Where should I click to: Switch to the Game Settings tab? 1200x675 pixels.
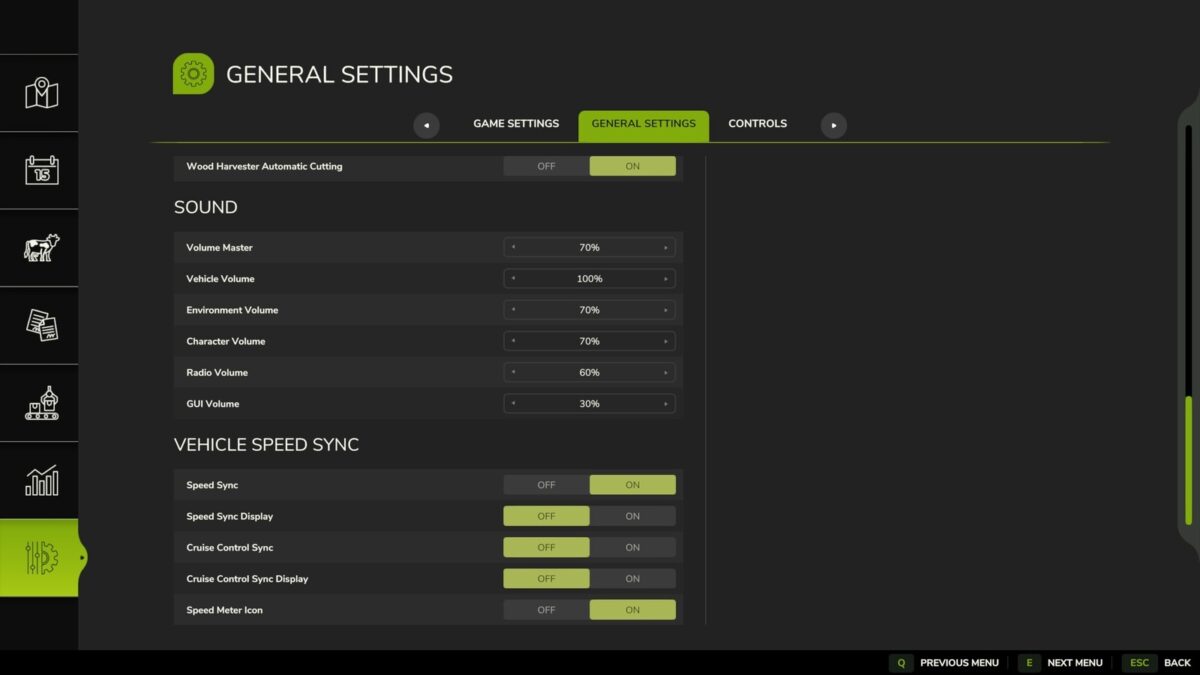(516, 123)
